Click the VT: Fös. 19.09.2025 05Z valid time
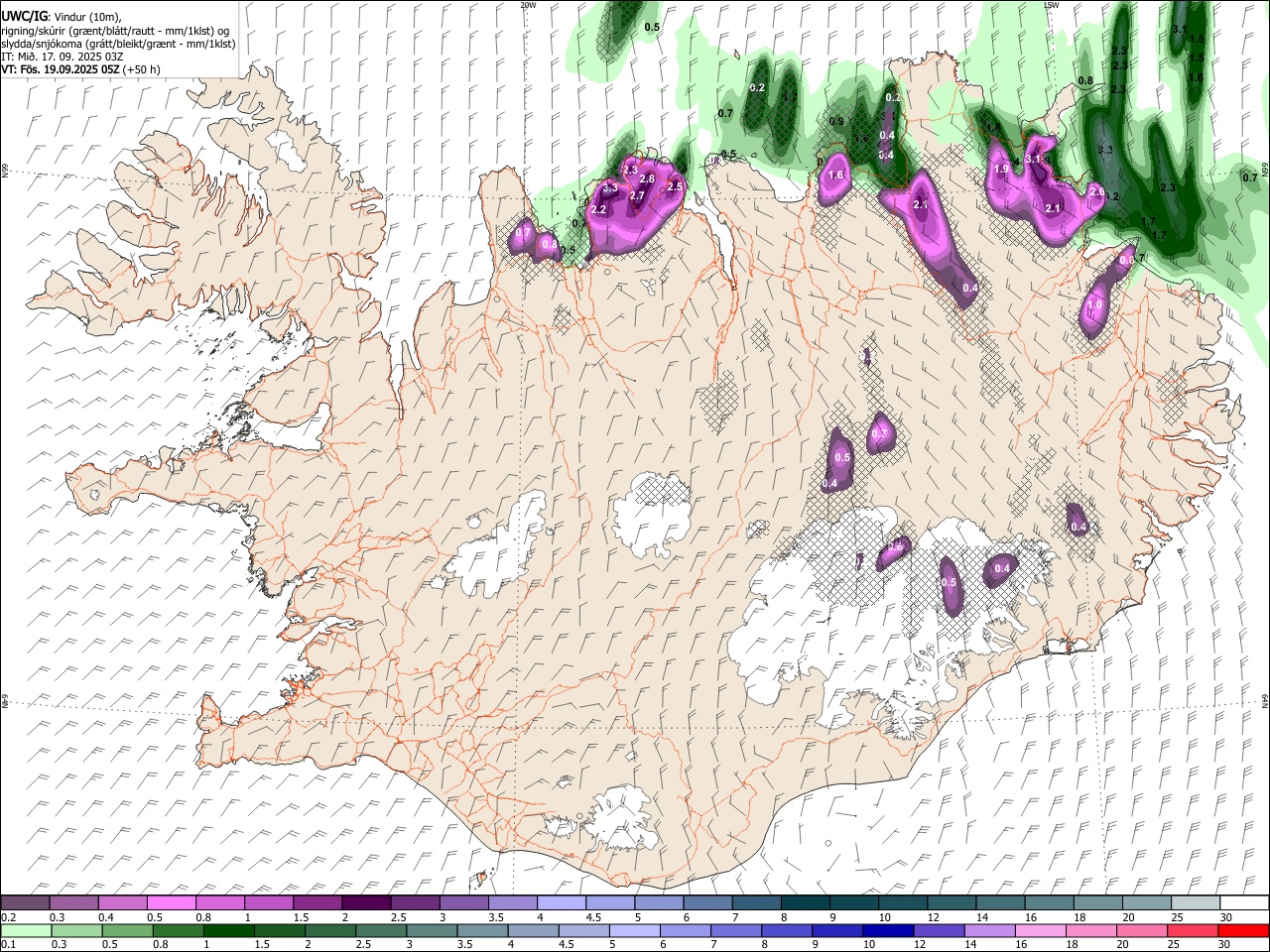 [x=60, y=69]
